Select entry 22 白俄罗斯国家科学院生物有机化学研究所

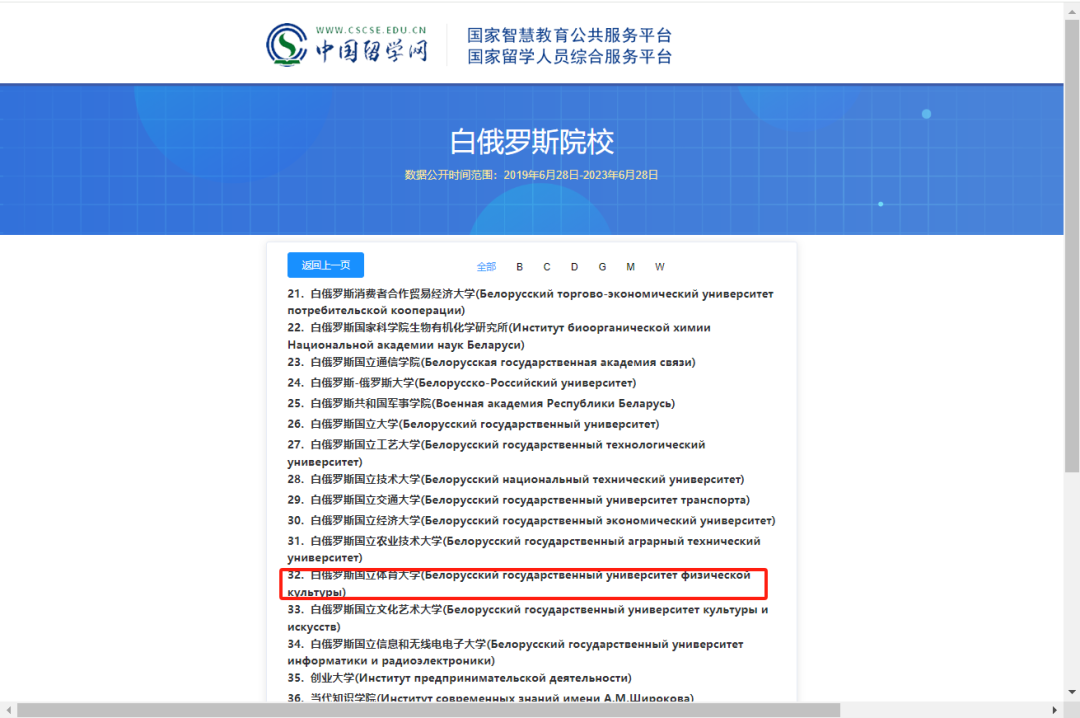tap(499, 336)
